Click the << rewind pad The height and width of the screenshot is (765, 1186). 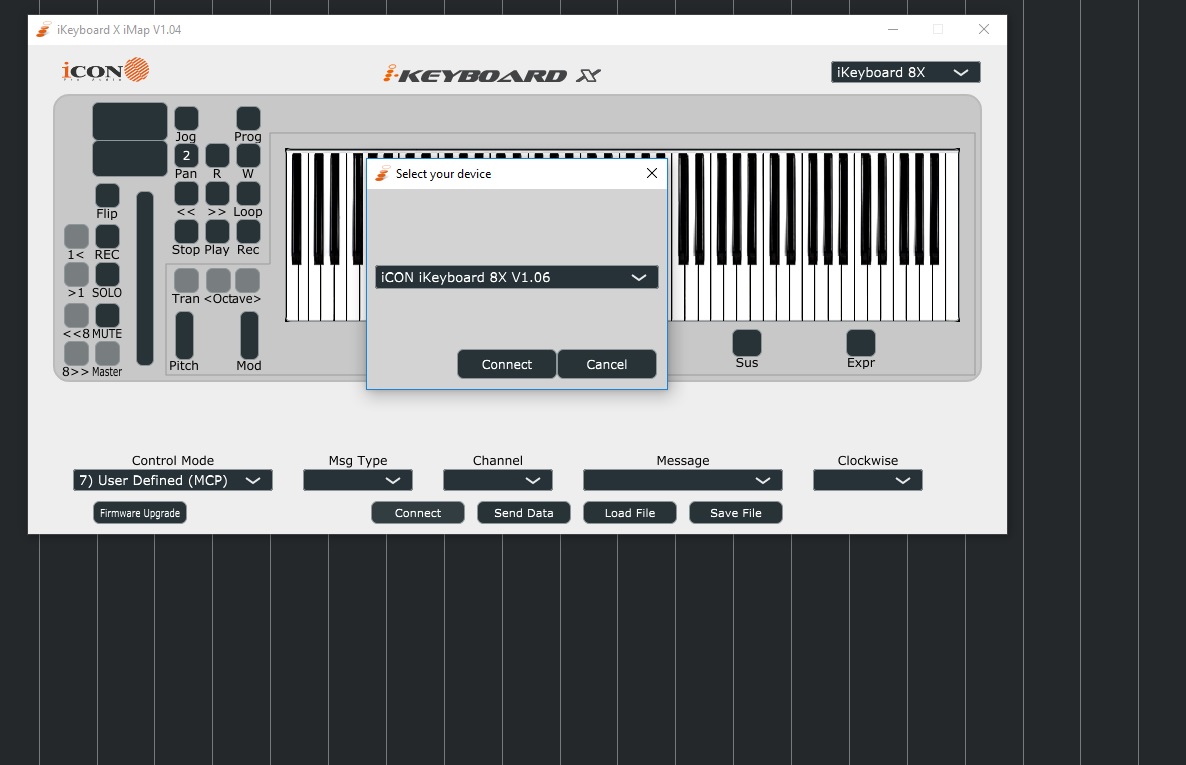186,193
